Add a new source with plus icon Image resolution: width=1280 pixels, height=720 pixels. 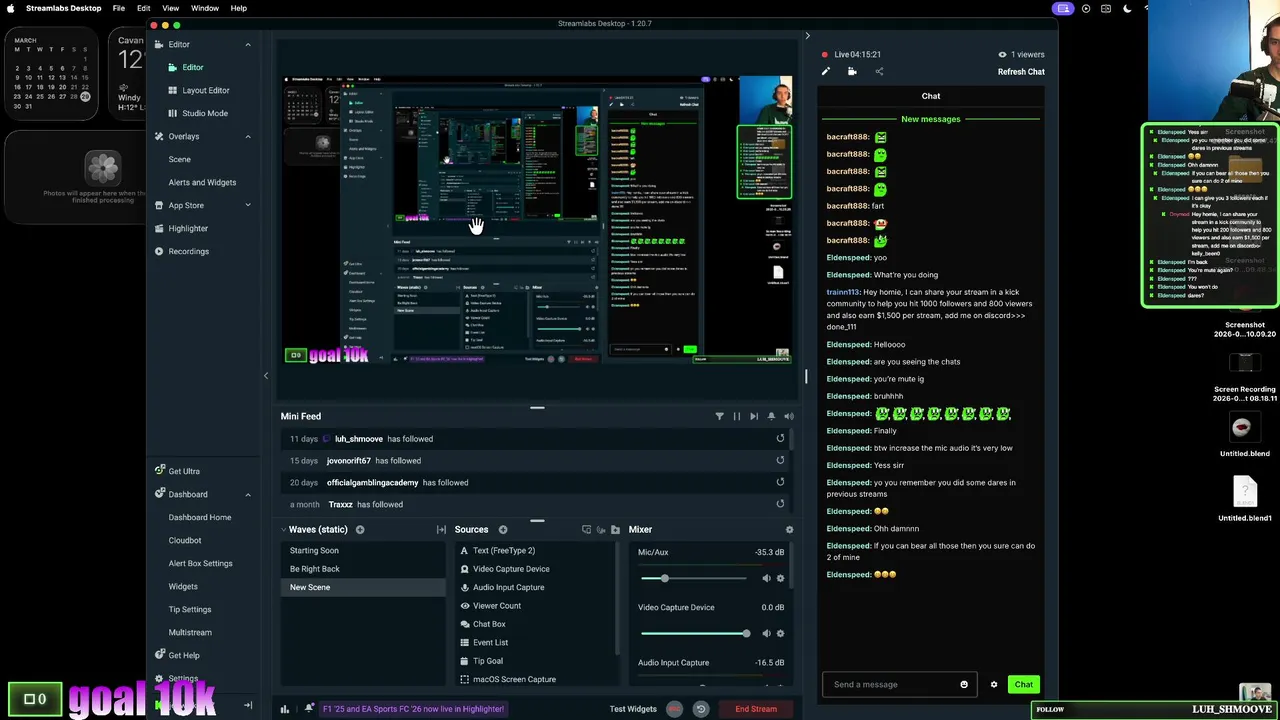click(x=503, y=530)
